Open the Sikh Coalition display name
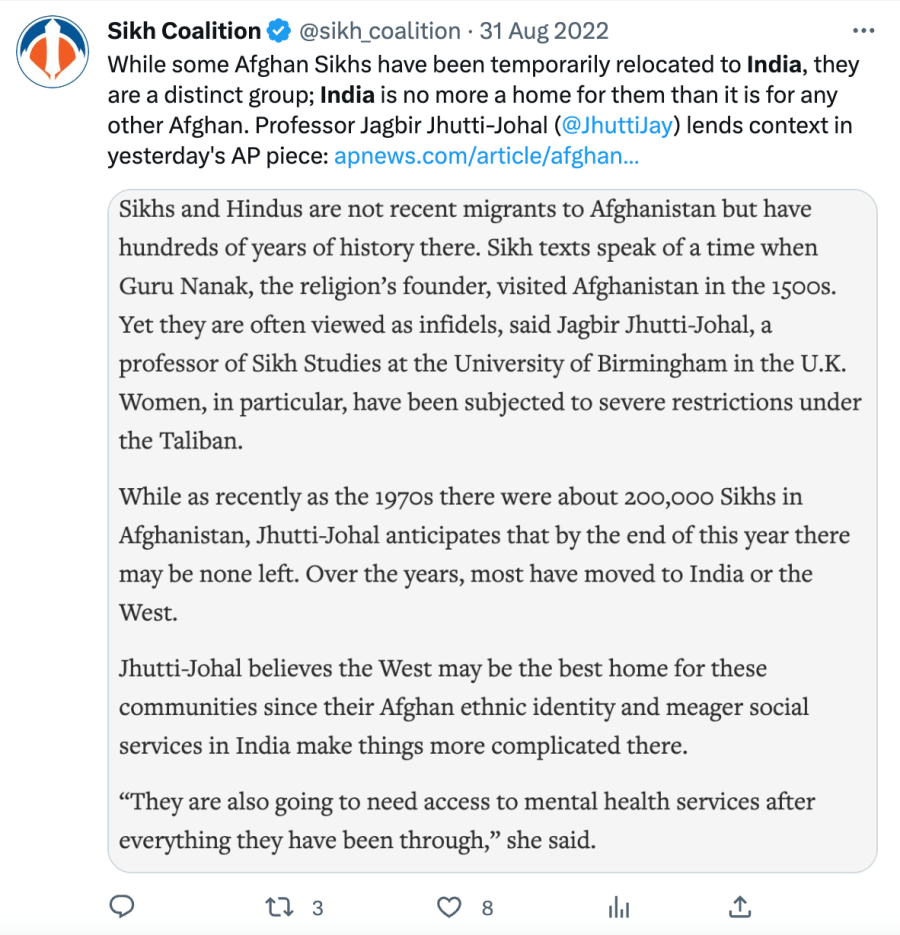The height and width of the screenshot is (935, 900). pos(184,31)
